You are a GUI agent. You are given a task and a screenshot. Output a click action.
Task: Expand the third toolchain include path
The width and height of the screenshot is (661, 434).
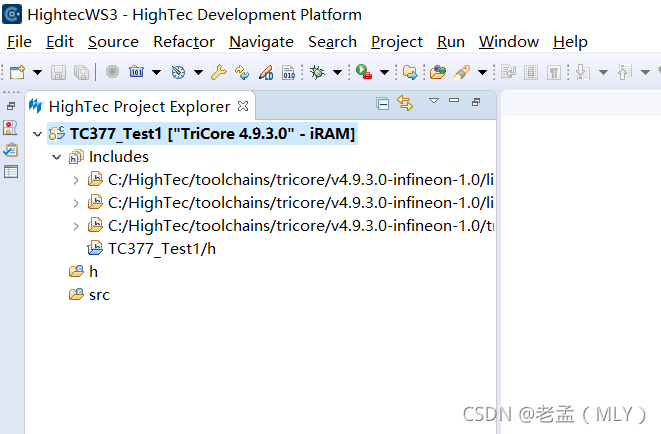coord(76,227)
